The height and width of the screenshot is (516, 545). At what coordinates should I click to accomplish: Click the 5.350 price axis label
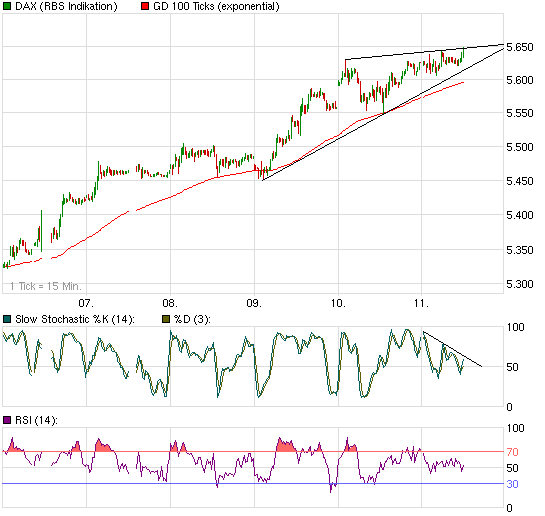(520, 250)
